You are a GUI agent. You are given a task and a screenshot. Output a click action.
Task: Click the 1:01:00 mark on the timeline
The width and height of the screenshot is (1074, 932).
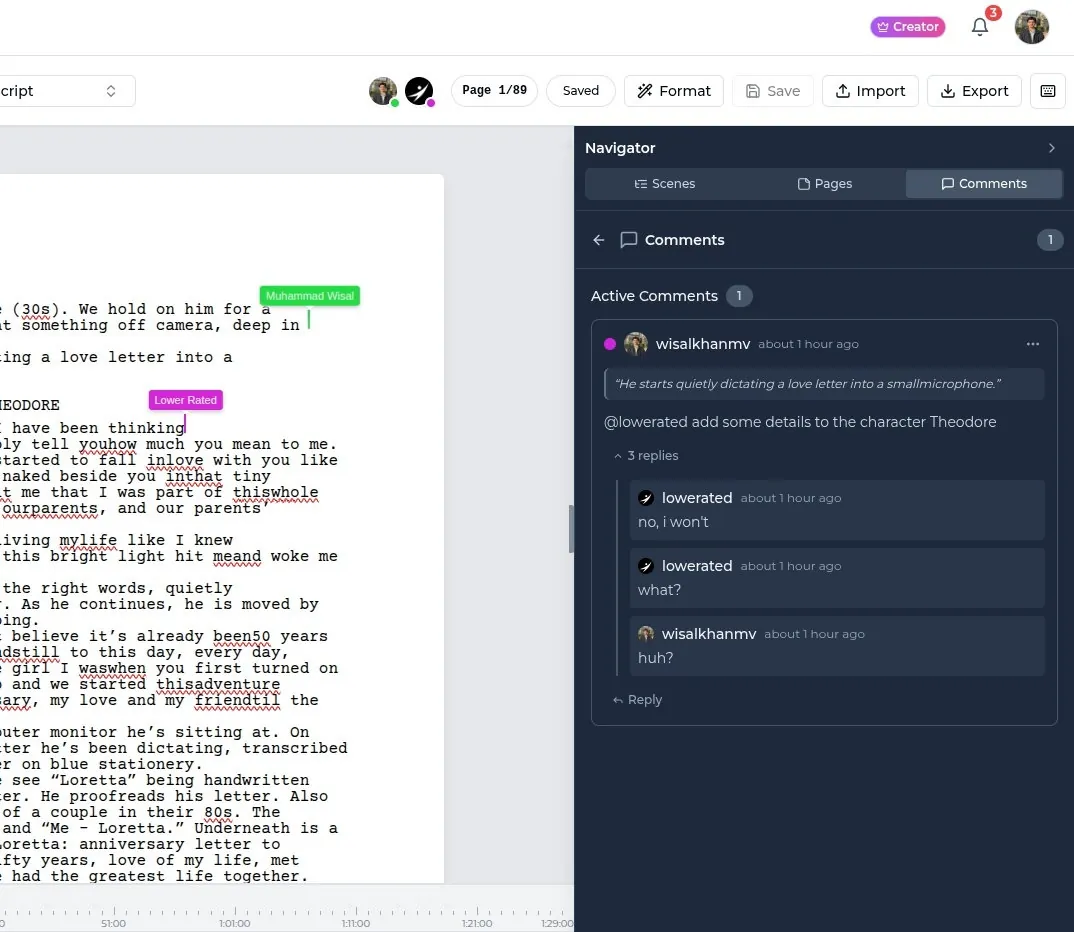point(234,923)
